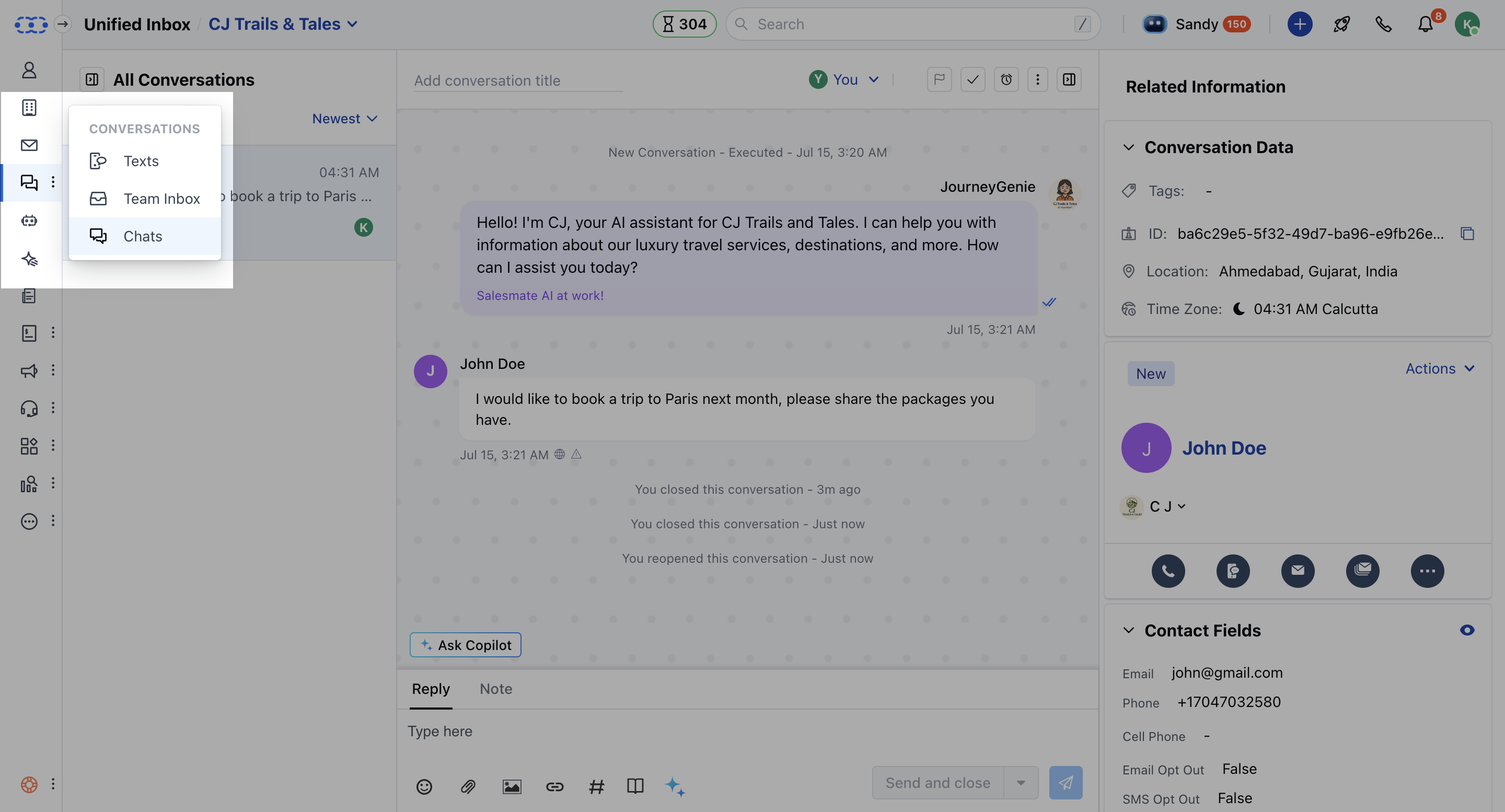Snooze the conversation with clock icon
Viewport: 1505px width, 812px height.
[1006, 79]
